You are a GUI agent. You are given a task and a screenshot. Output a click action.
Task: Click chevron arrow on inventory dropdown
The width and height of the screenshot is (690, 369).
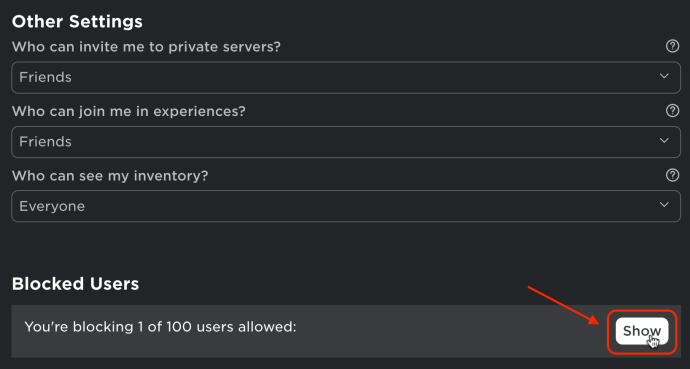tap(664, 205)
